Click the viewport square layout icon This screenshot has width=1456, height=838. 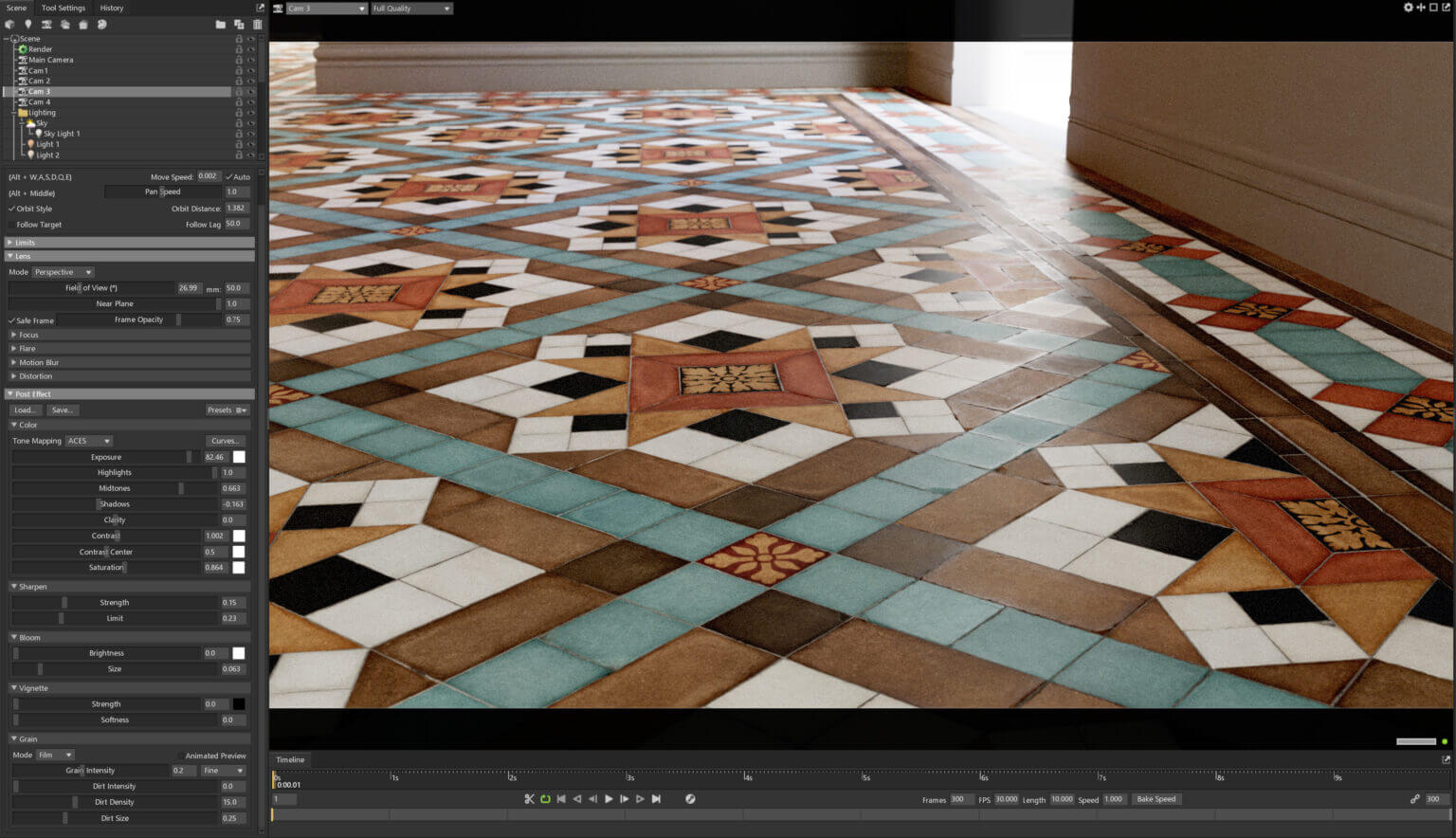coord(1433,8)
